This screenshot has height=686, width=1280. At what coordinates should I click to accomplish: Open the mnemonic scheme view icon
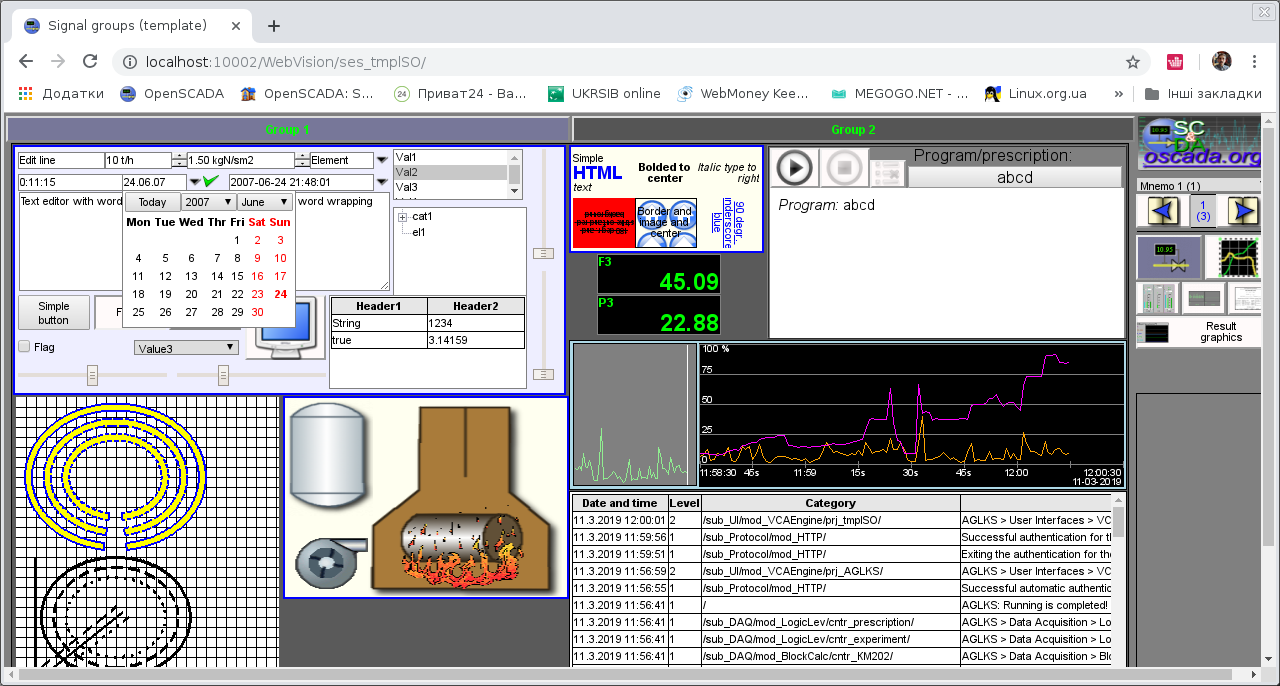click(x=1169, y=257)
